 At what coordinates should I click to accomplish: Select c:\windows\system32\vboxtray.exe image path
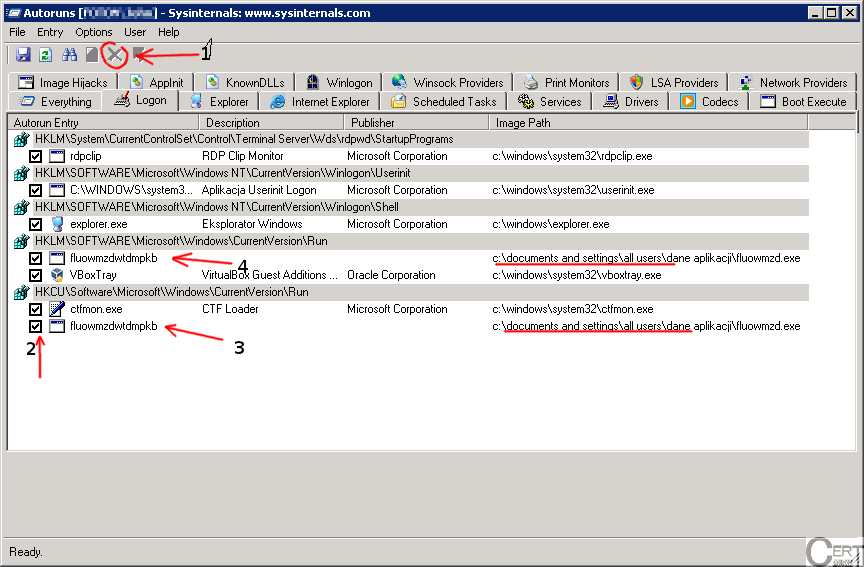click(576, 275)
